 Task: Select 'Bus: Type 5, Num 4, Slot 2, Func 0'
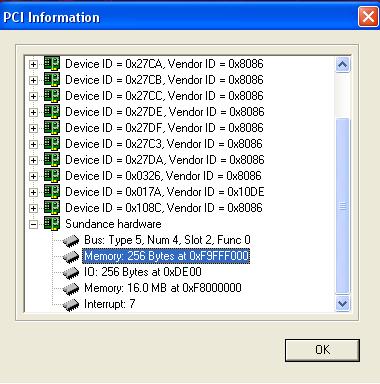click(167, 240)
